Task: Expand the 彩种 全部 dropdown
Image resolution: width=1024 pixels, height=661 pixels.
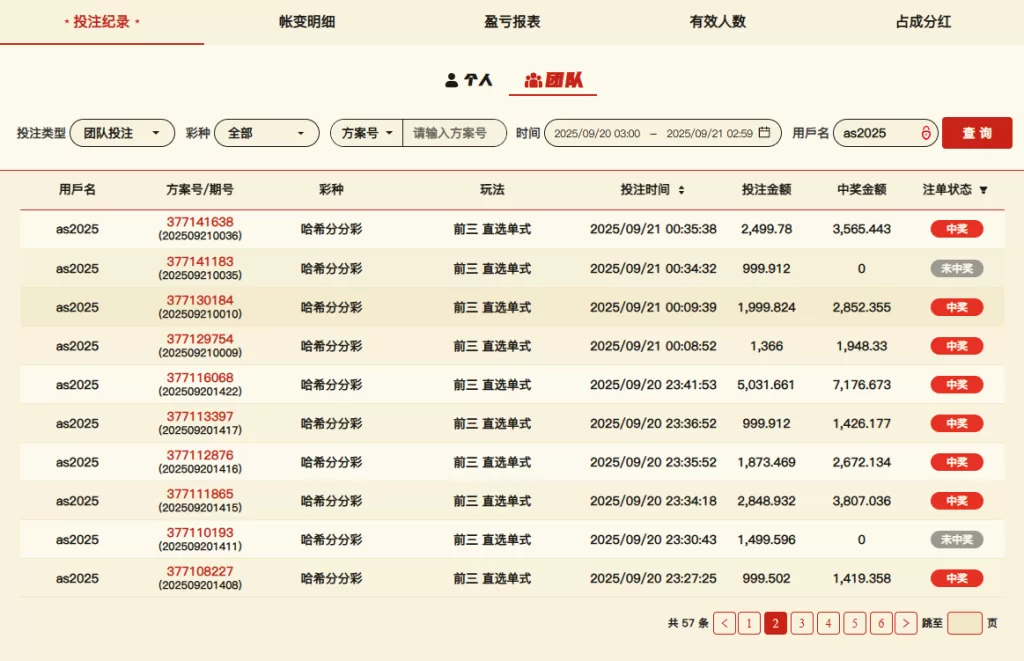Action: coord(266,133)
